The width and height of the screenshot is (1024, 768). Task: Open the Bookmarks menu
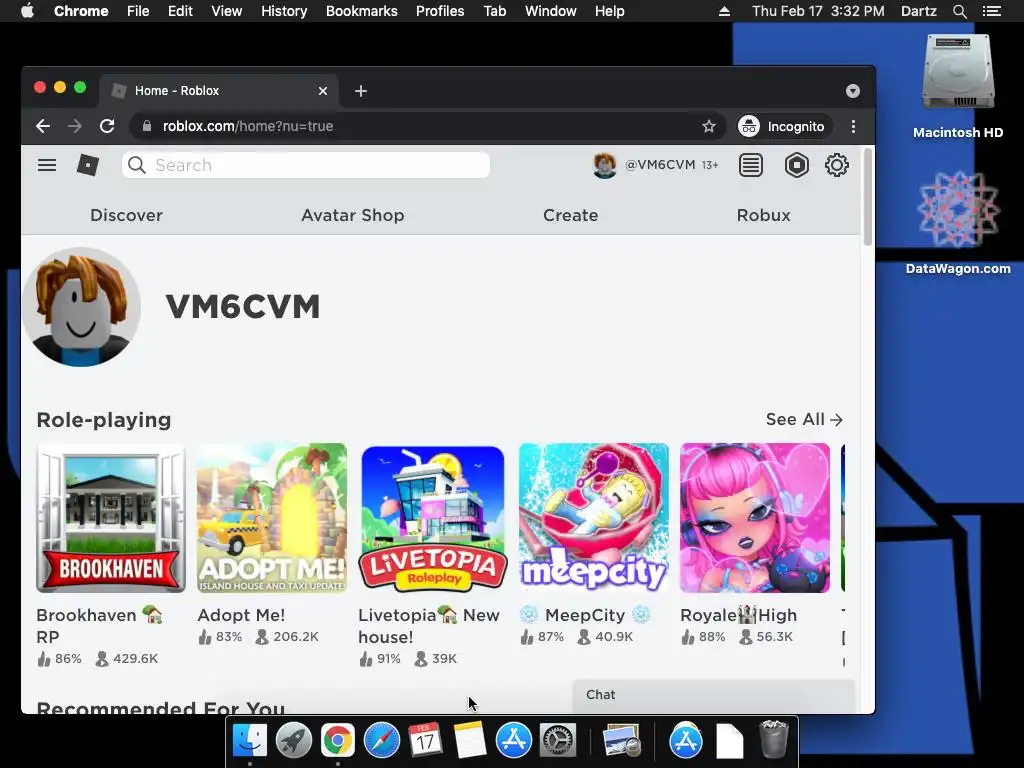point(362,11)
